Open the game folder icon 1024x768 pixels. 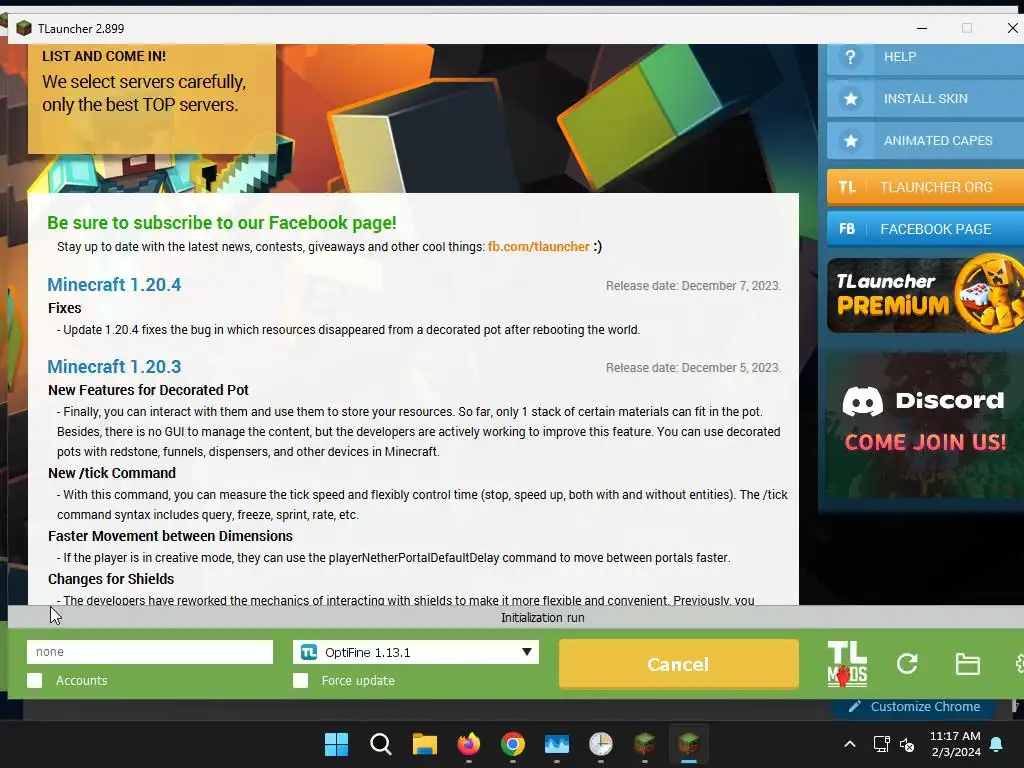(x=967, y=664)
